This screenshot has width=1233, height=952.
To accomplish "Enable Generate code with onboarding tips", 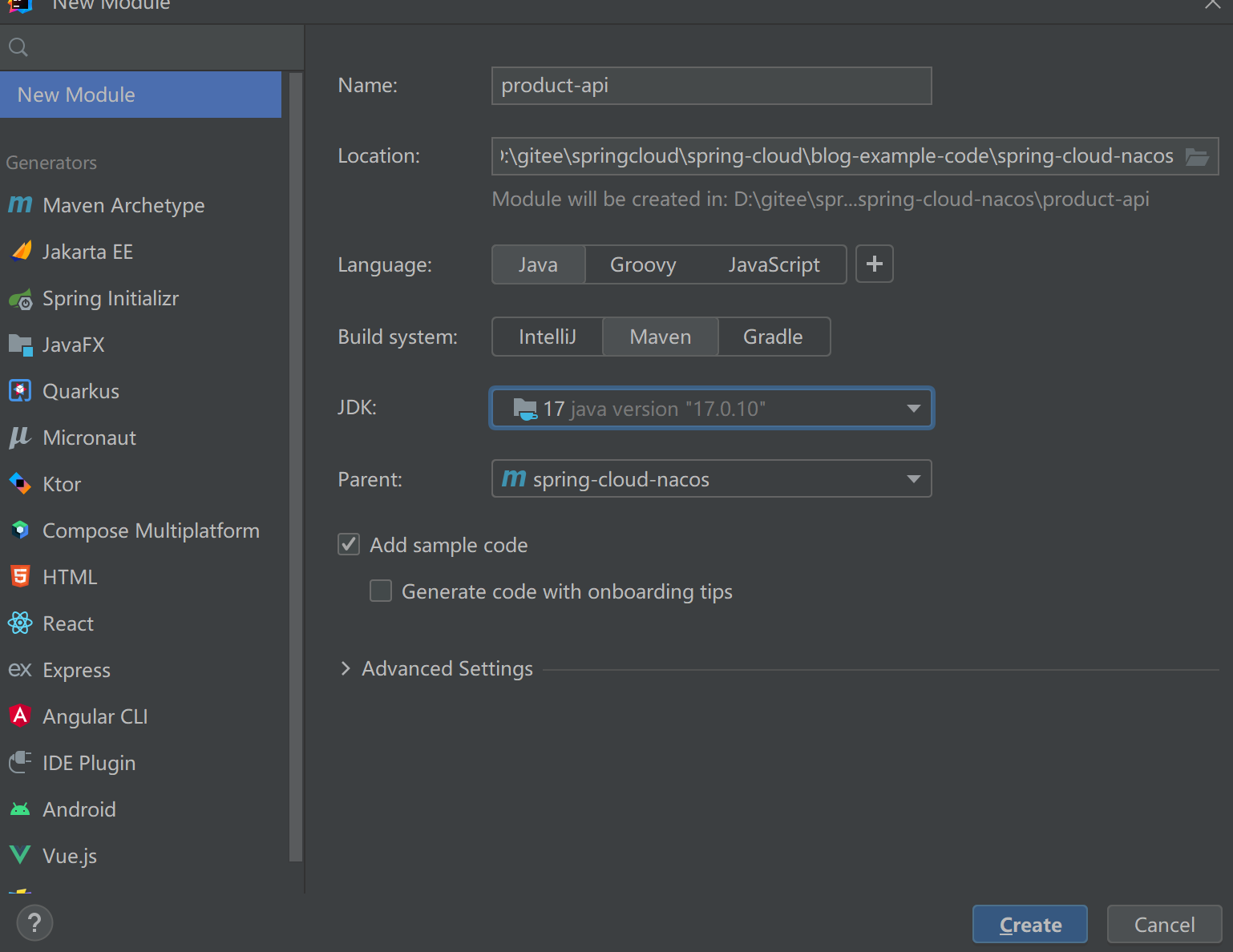I will (381, 591).
